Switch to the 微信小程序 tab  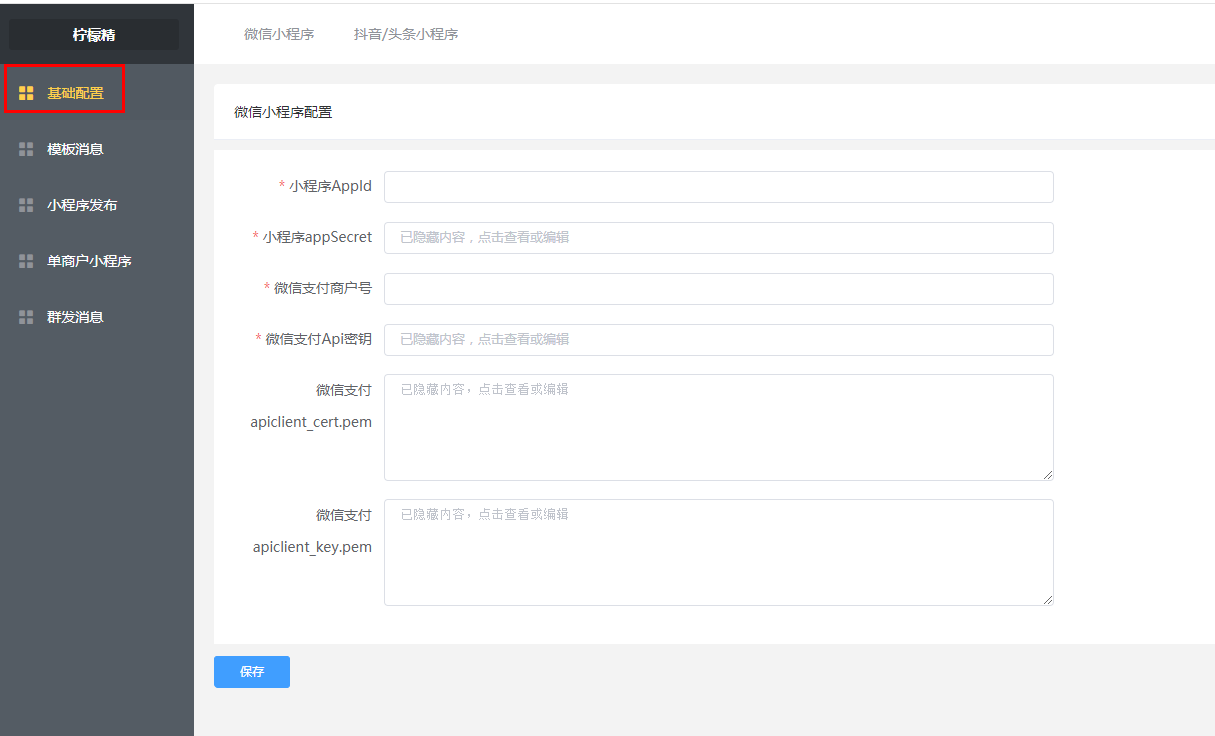[279, 34]
